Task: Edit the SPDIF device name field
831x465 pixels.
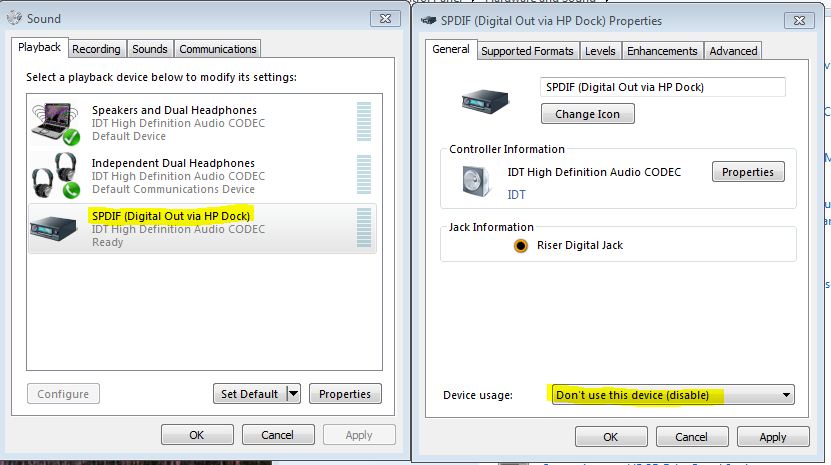Action: 662,87
